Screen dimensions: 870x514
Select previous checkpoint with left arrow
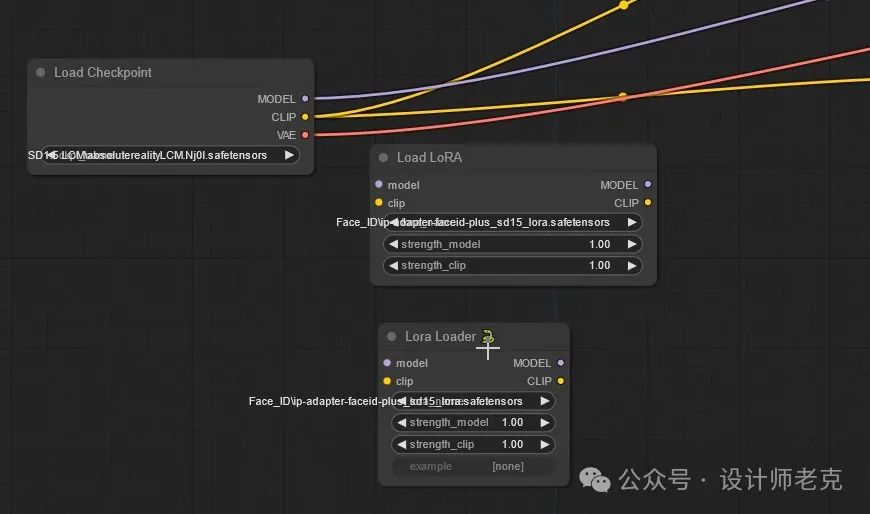[x=51, y=155]
